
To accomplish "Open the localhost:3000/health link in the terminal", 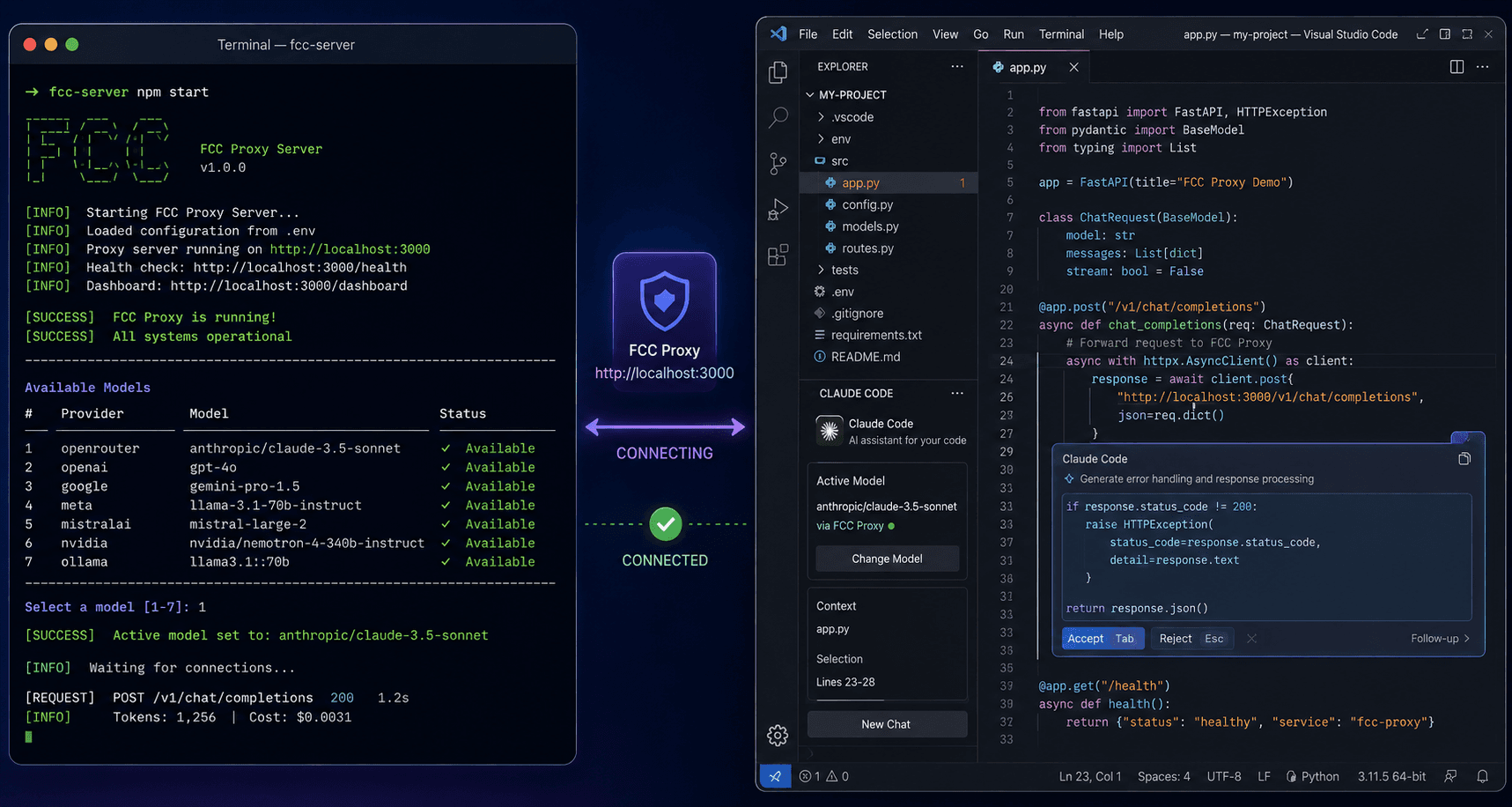I will coord(300,267).
